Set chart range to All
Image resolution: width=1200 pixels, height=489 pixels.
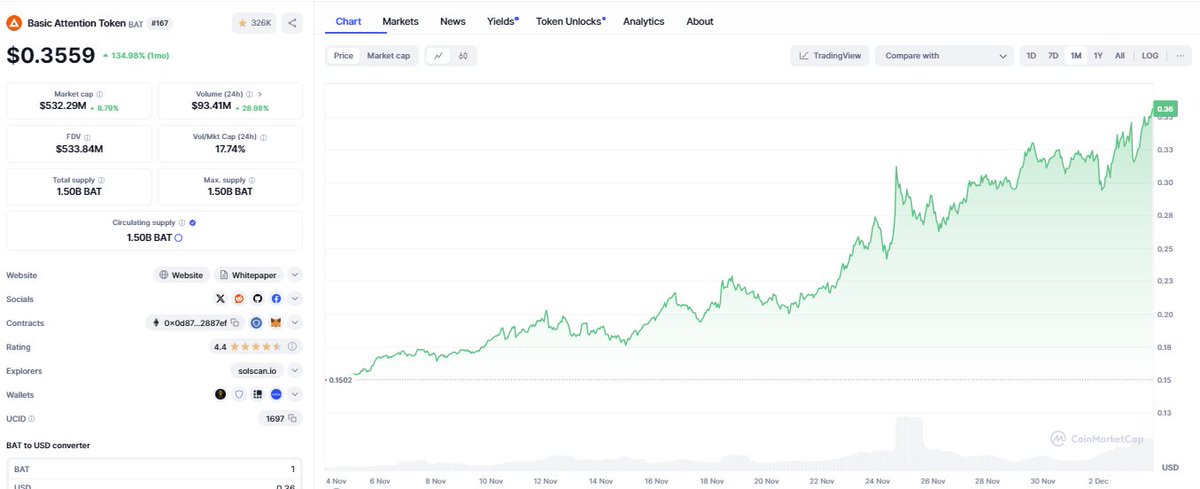[x=1120, y=56]
